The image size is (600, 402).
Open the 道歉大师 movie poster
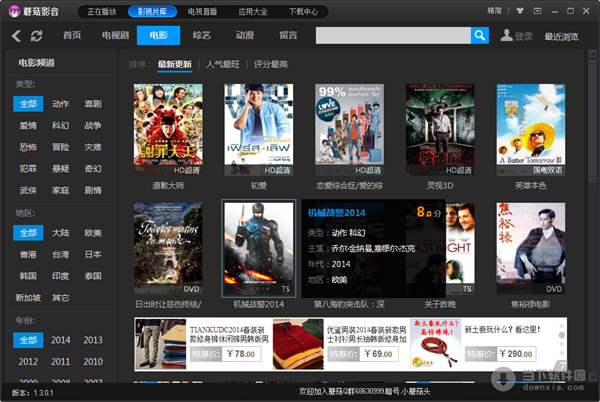(168, 130)
